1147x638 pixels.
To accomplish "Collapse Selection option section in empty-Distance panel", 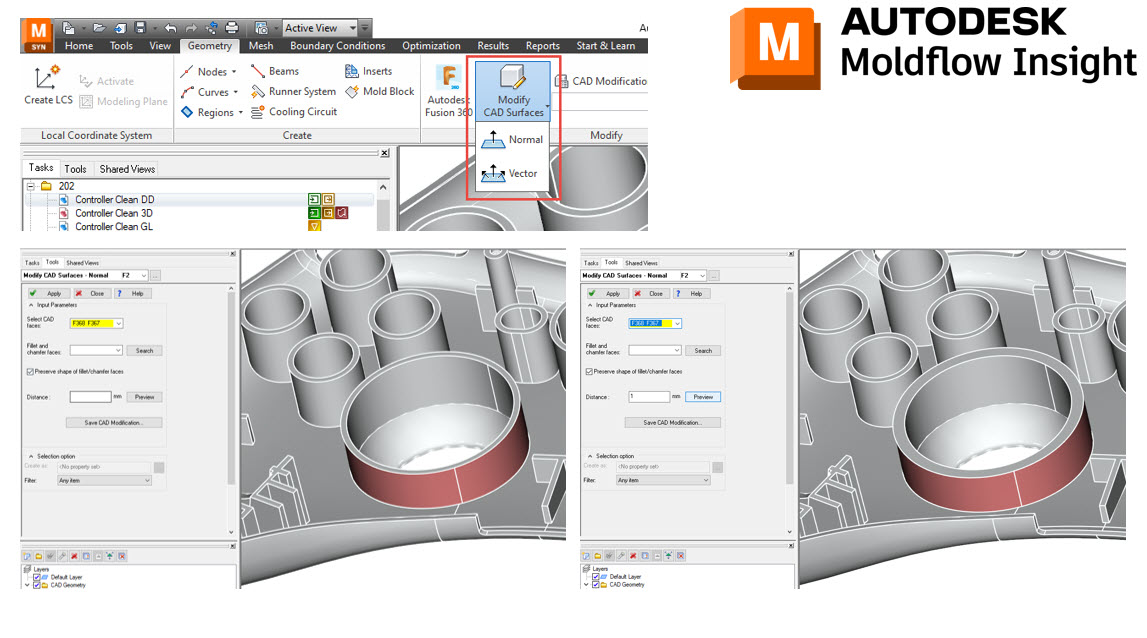I will pos(31,456).
